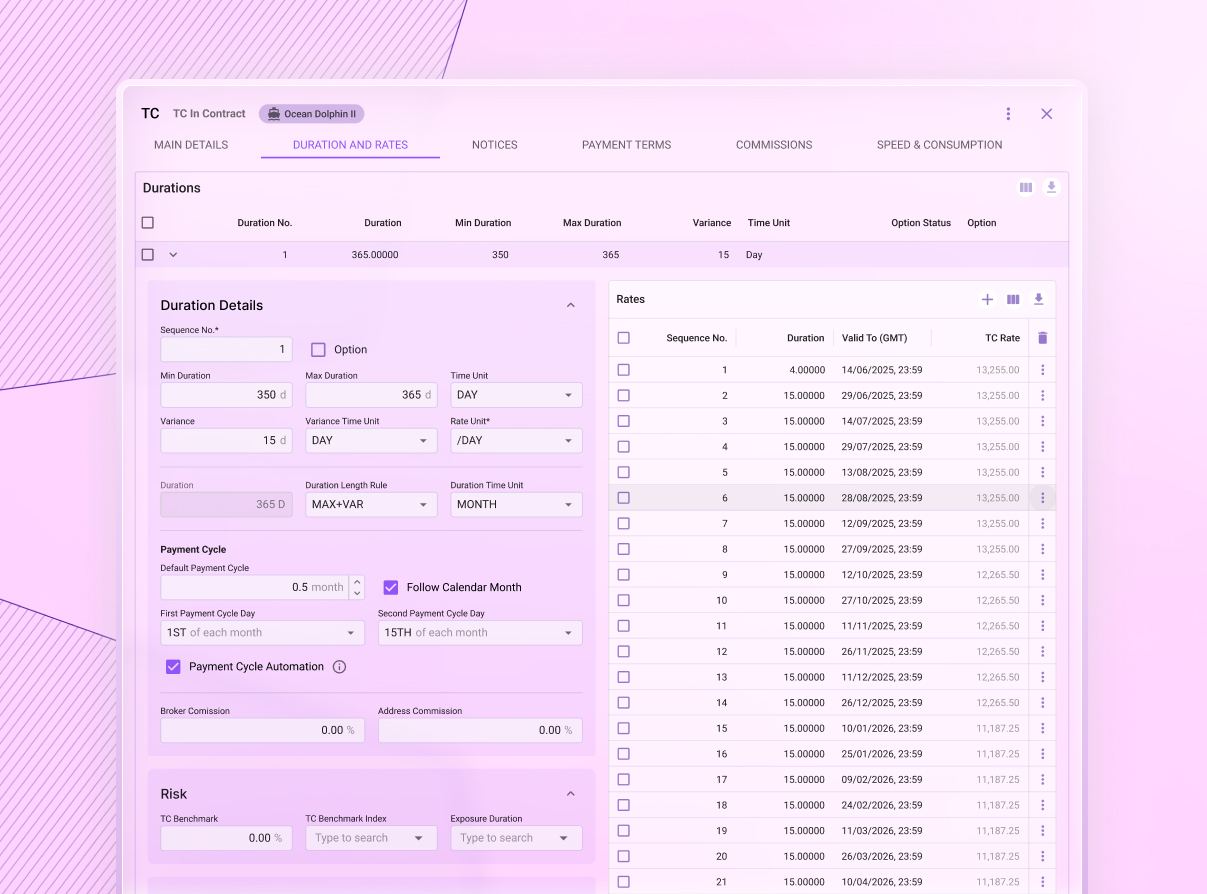Go to the Commissions tab
This screenshot has height=894, width=1207.
pyautogui.click(x=774, y=145)
